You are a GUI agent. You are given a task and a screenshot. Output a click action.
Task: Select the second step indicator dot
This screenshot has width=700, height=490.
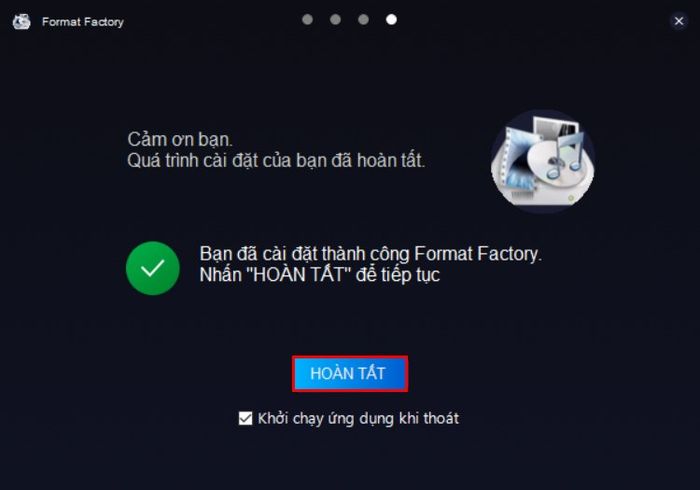click(x=335, y=19)
